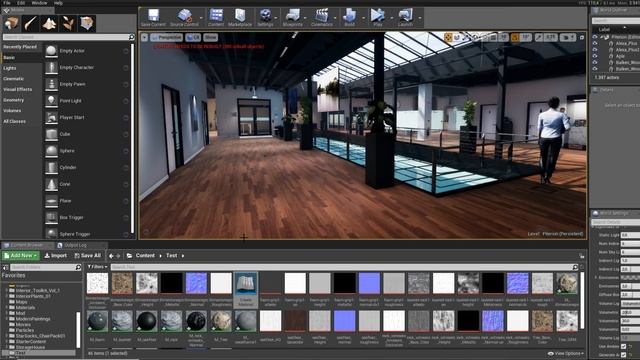Select the Landscape mode icon
Screen dimensions: 640x360
point(49,24)
